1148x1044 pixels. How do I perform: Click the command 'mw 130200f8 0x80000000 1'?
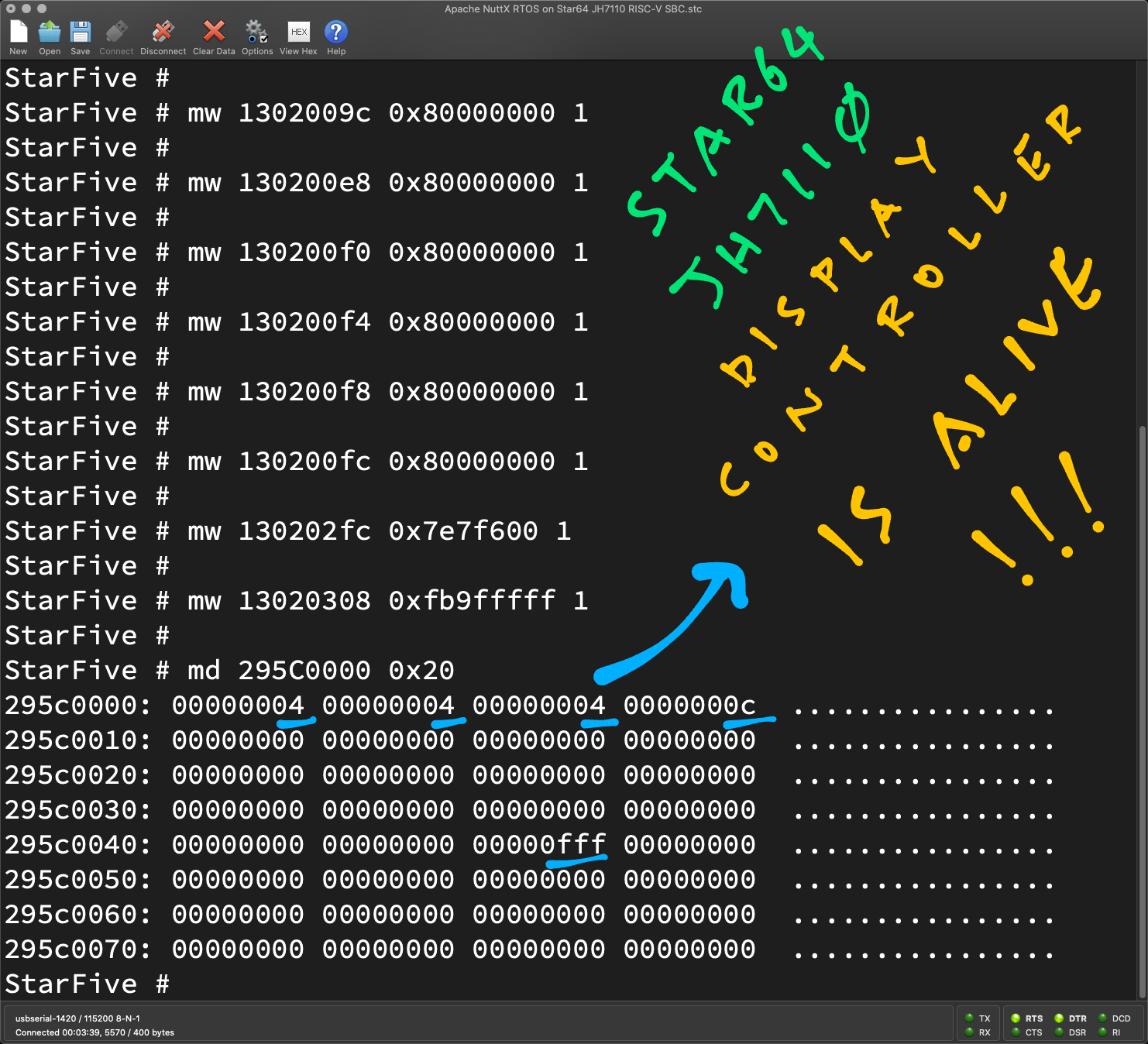[387, 392]
